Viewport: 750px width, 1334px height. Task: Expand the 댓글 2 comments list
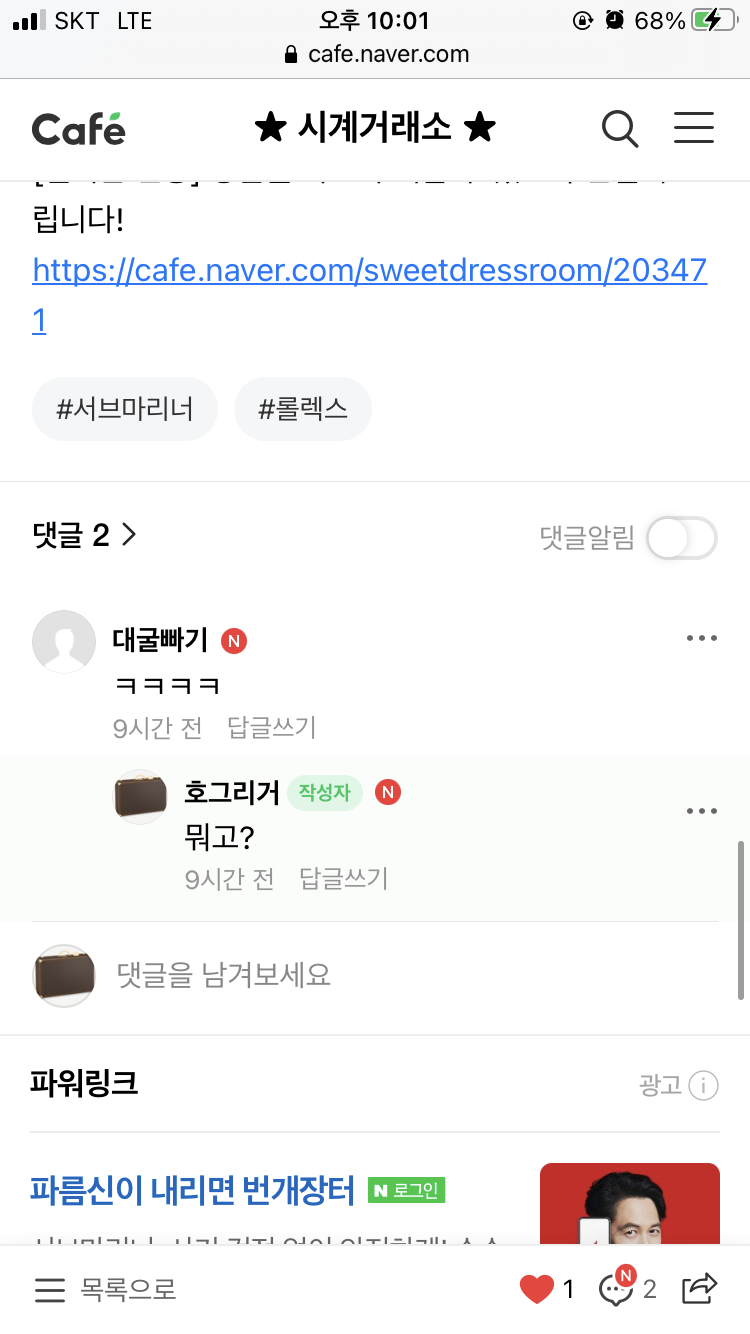coord(85,536)
